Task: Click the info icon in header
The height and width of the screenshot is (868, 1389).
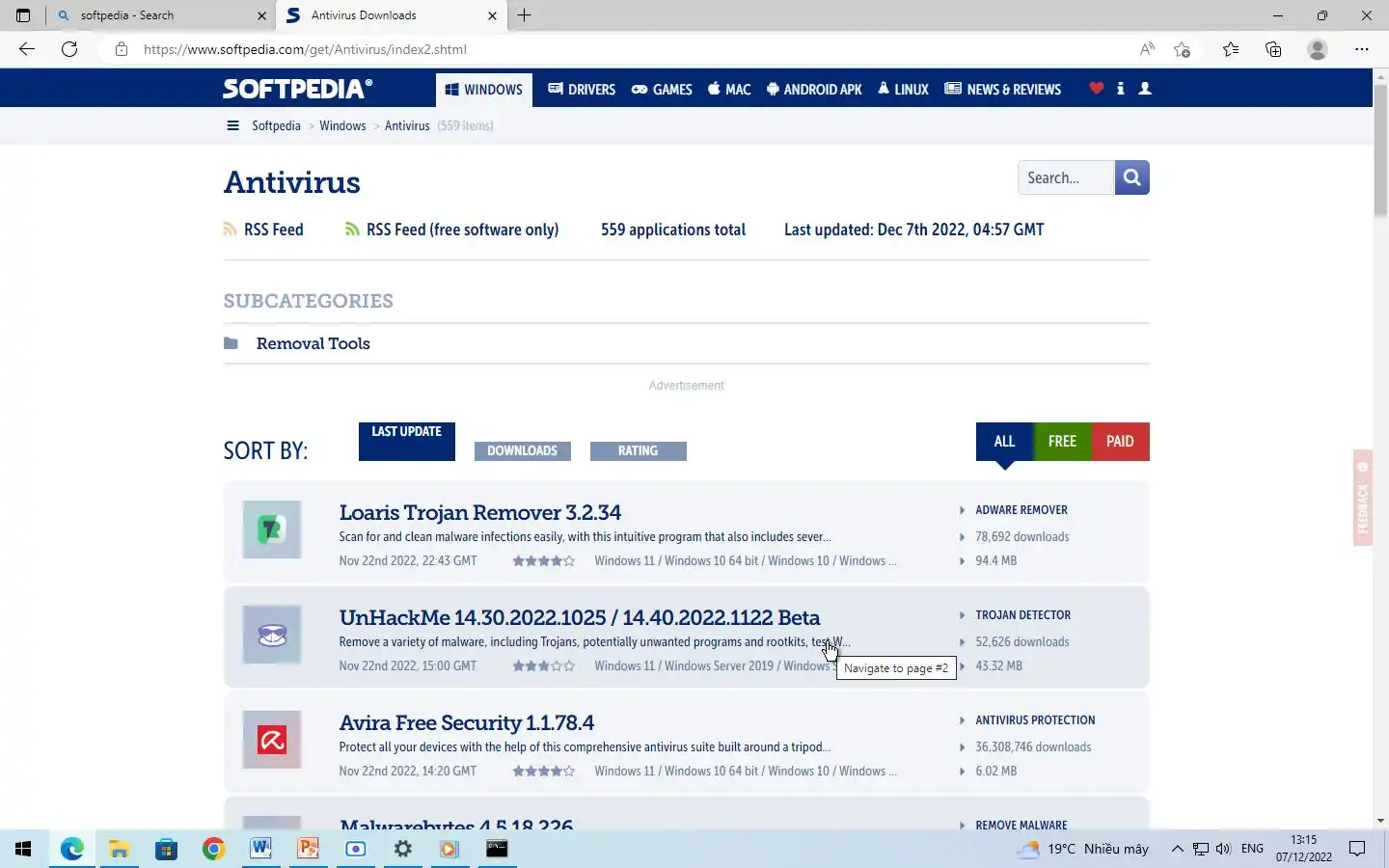Action: coord(1120,88)
